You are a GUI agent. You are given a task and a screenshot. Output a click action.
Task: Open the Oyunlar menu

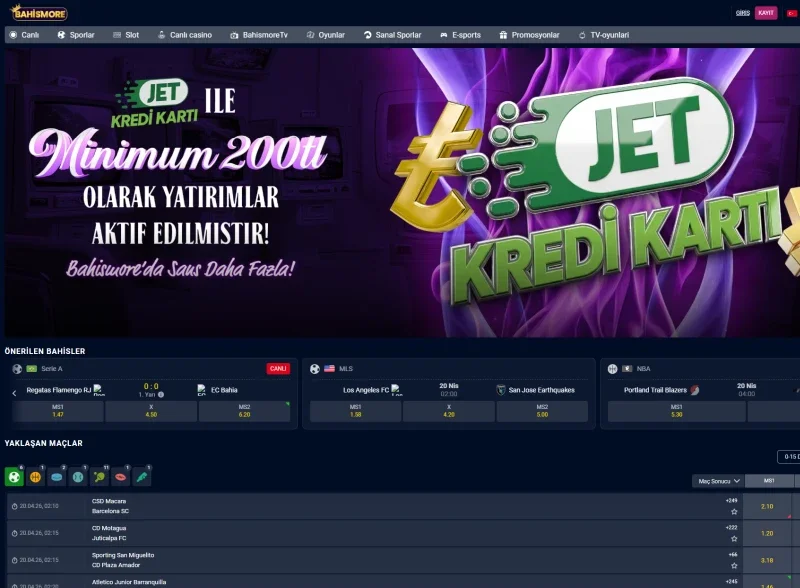326,35
